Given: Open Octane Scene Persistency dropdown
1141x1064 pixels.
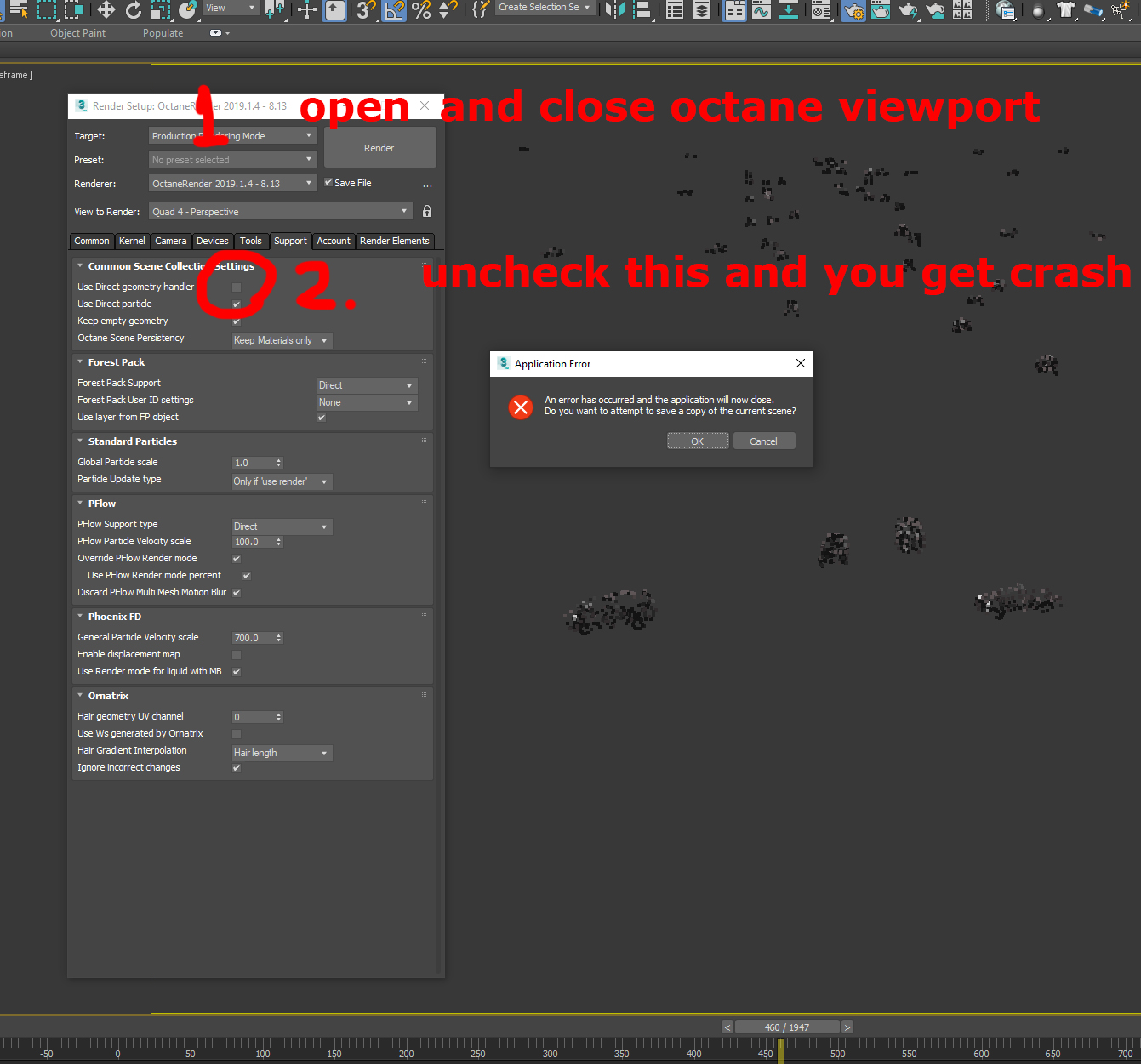Looking at the screenshot, I should tap(282, 340).
